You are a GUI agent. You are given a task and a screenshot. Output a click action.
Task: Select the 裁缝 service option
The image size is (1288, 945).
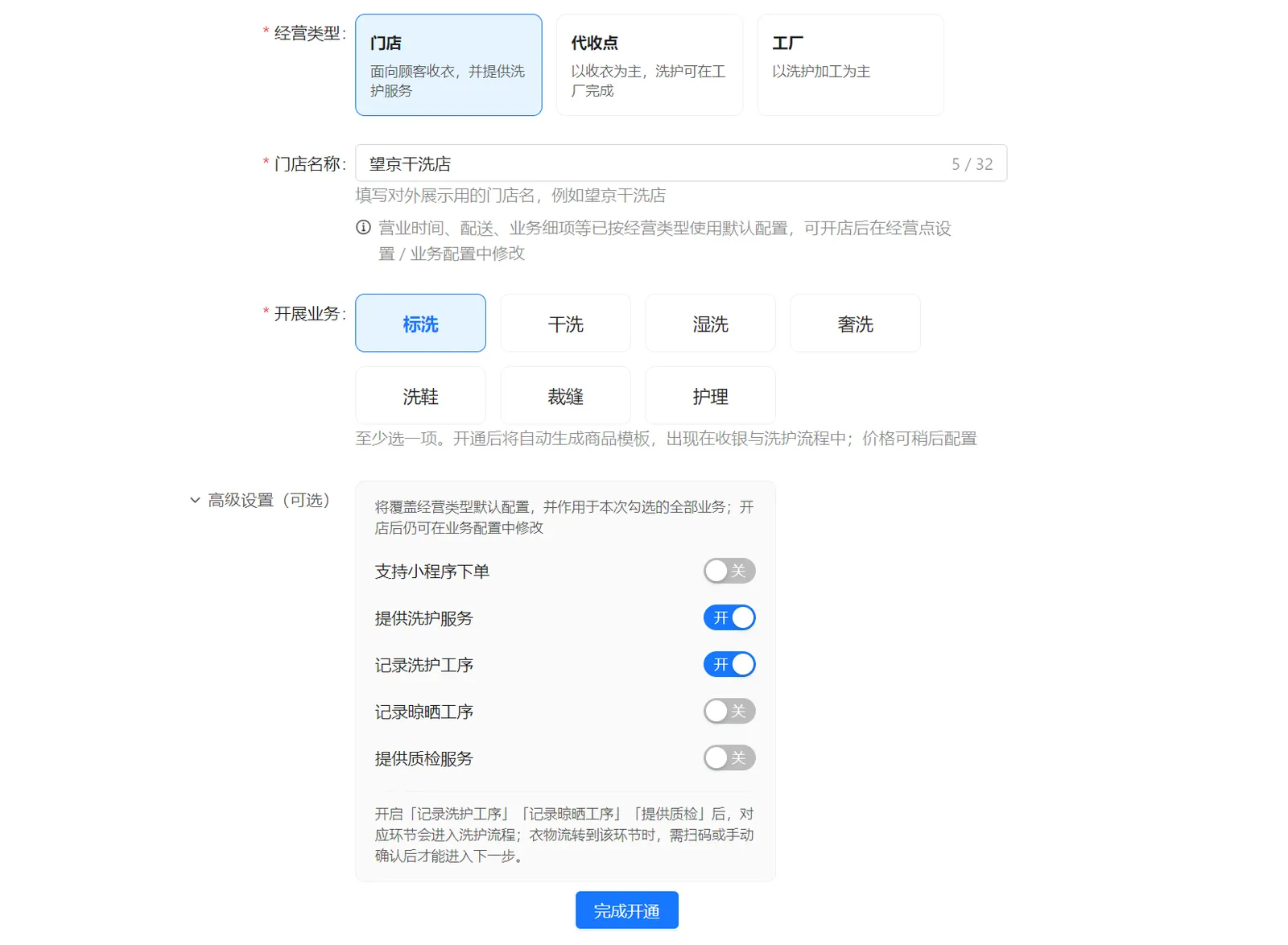point(565,395)
